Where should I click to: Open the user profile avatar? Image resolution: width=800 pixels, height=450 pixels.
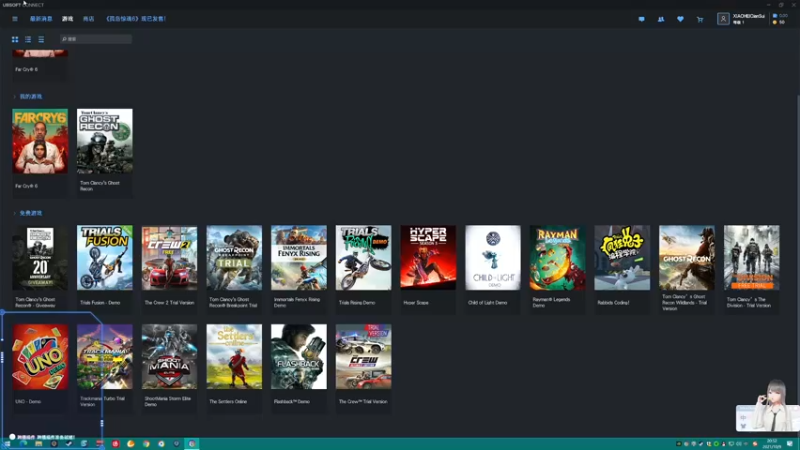pyautogui.click(x=723, y=19)
